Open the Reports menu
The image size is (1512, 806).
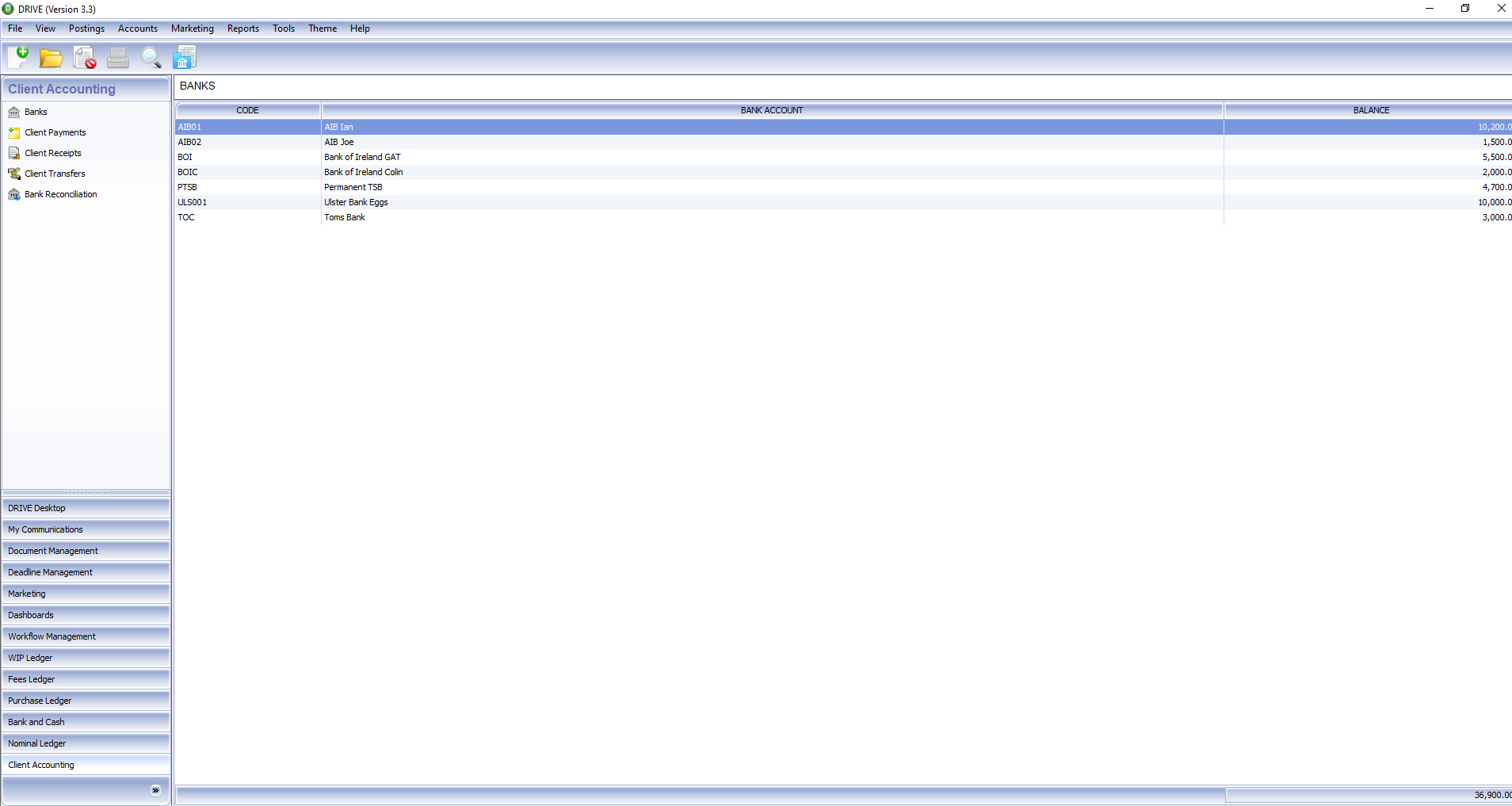pos(243,29)
